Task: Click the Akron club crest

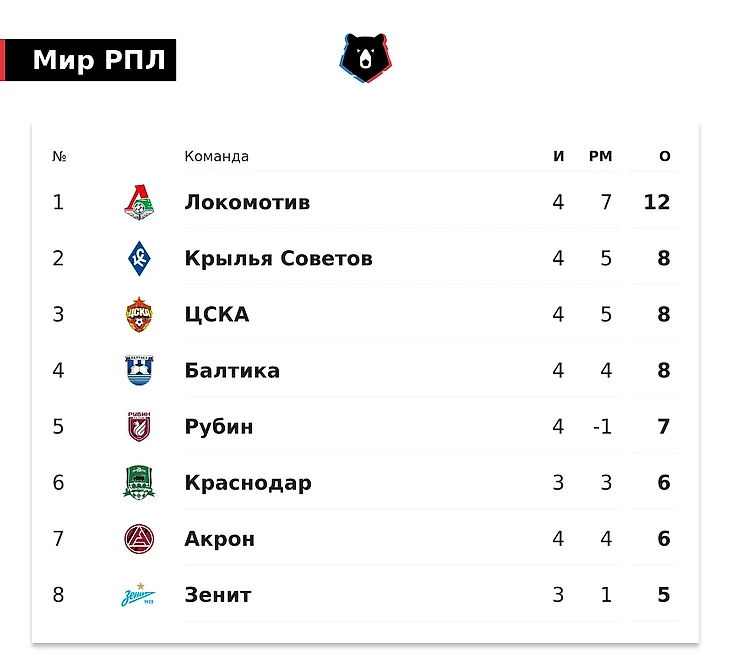Action: pos(139,539)
